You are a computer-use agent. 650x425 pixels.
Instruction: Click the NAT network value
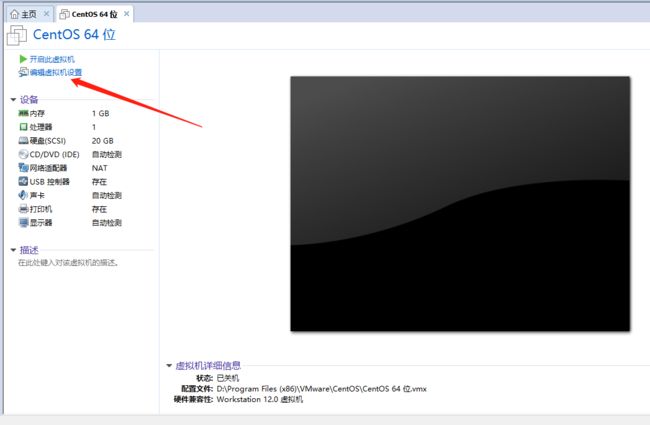(99, 168)
